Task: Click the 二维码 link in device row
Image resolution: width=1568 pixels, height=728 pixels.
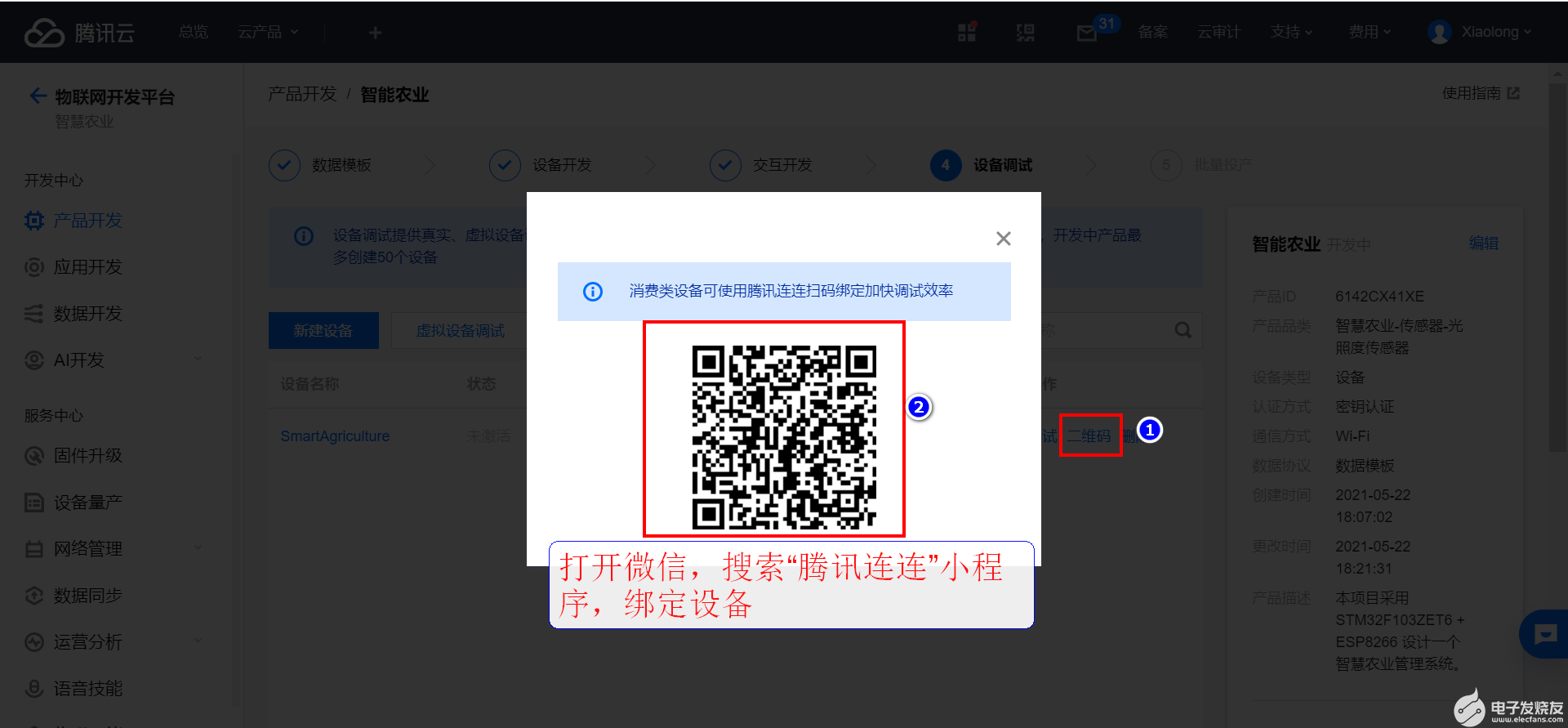Action: [1089, 436]
